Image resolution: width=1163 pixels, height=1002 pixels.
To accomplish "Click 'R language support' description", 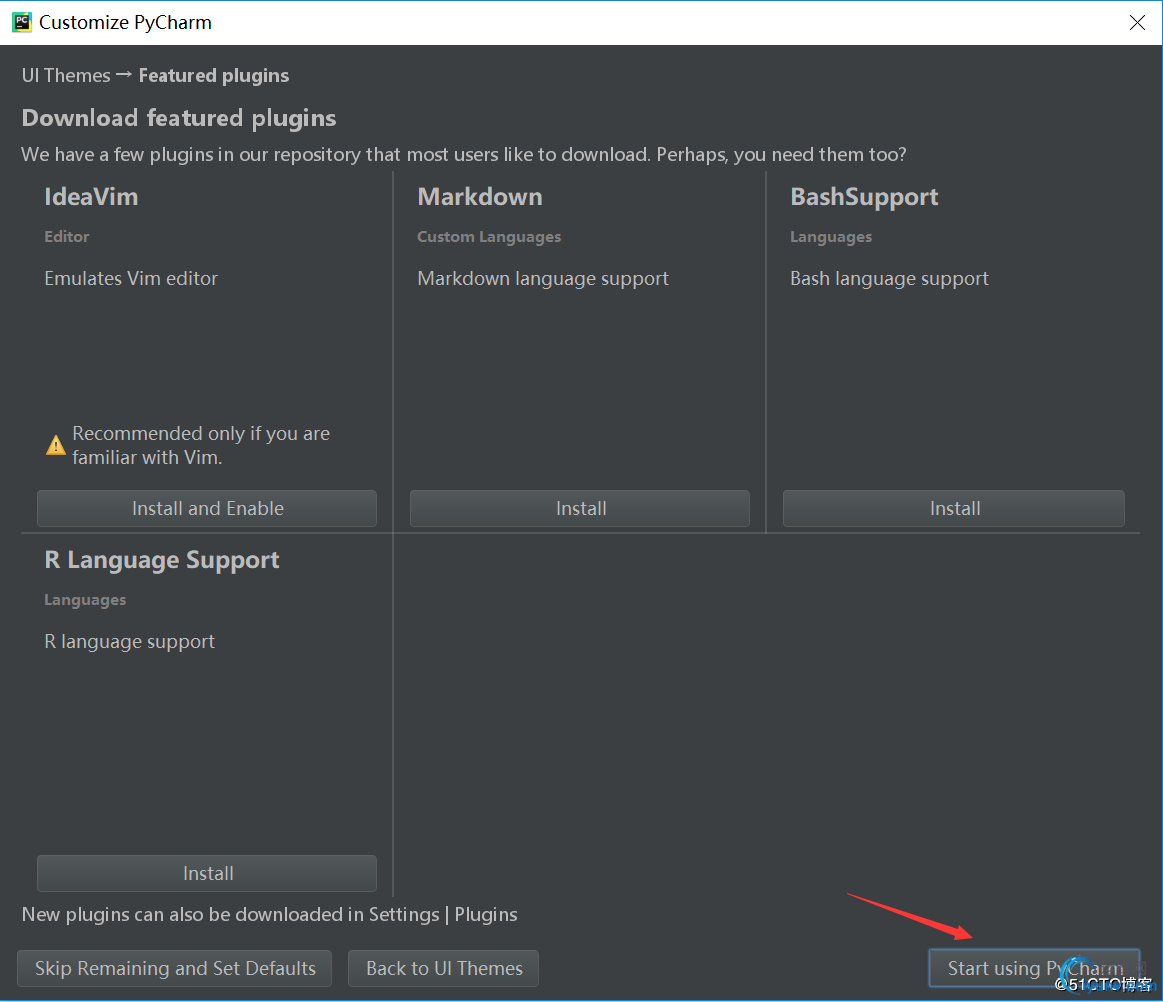I will pyautogui.click(x=130, y=642).
